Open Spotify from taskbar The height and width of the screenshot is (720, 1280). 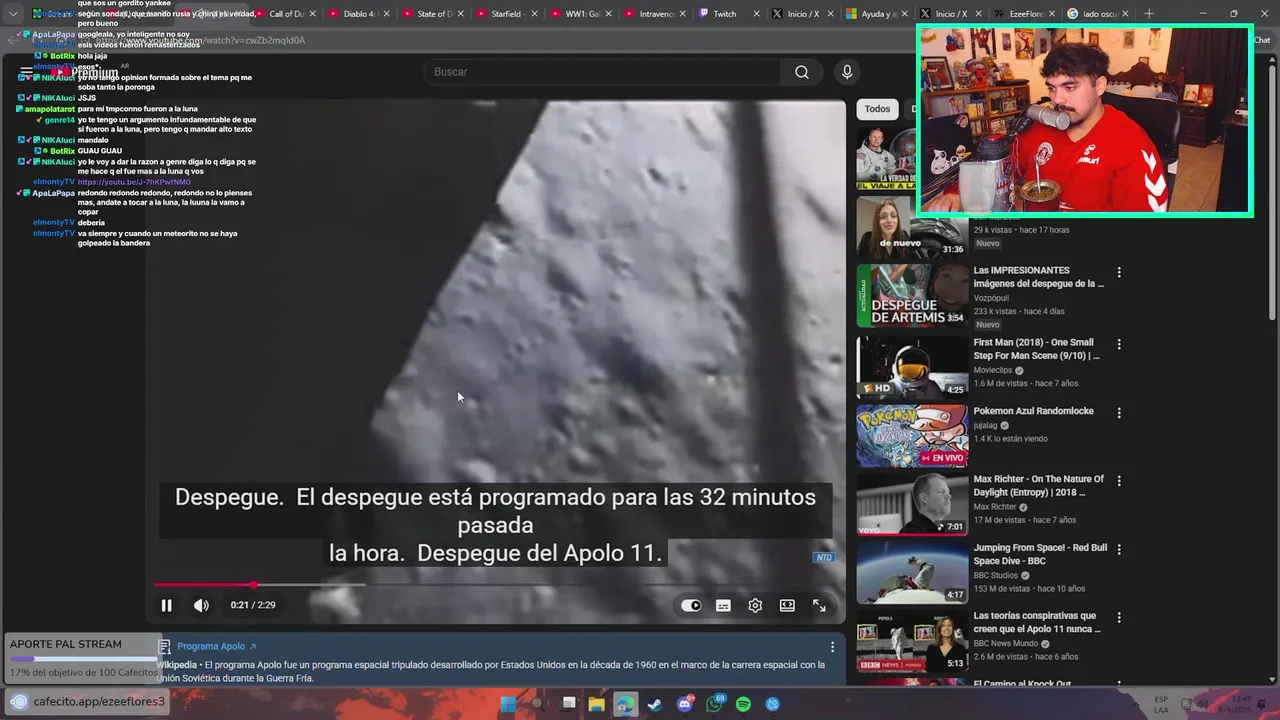coord(743,704)
